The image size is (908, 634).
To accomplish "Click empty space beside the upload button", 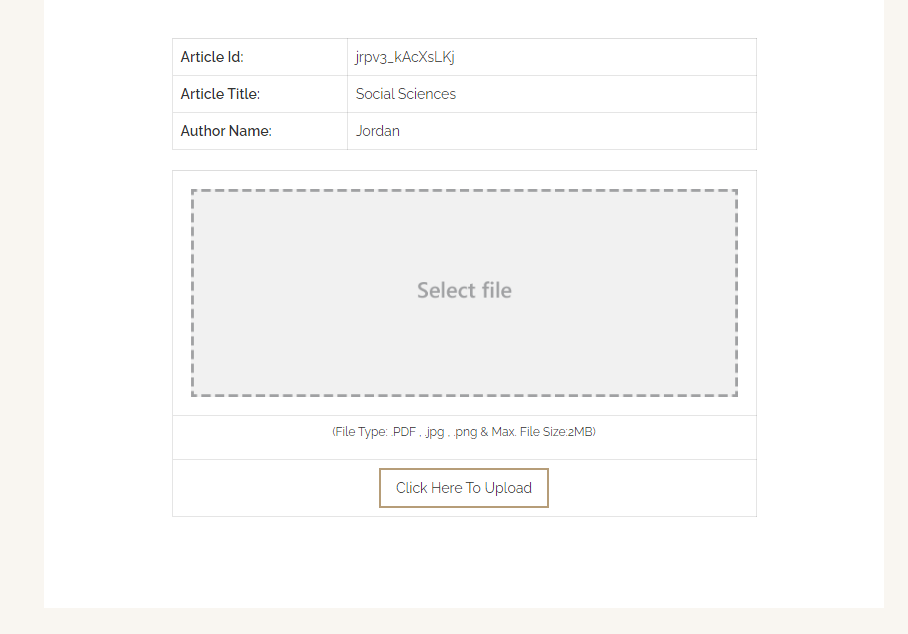I will coord(649,488).
